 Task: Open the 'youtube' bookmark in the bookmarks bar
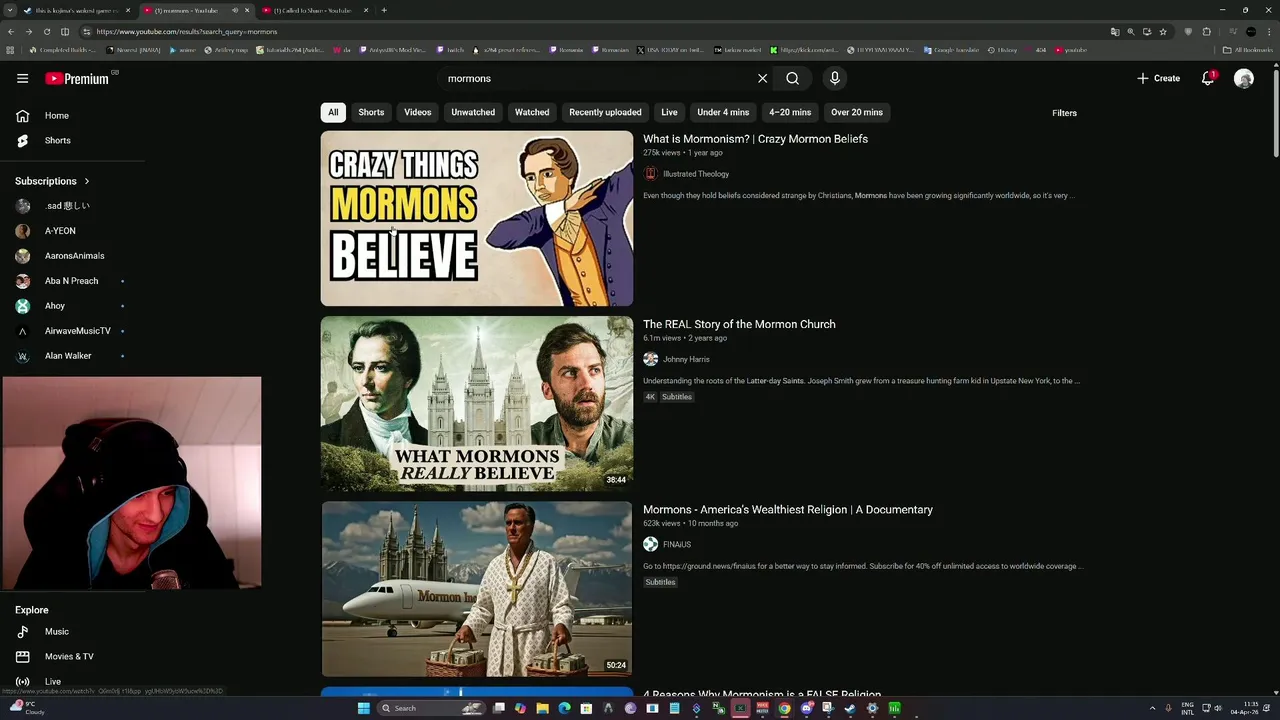1071,50
